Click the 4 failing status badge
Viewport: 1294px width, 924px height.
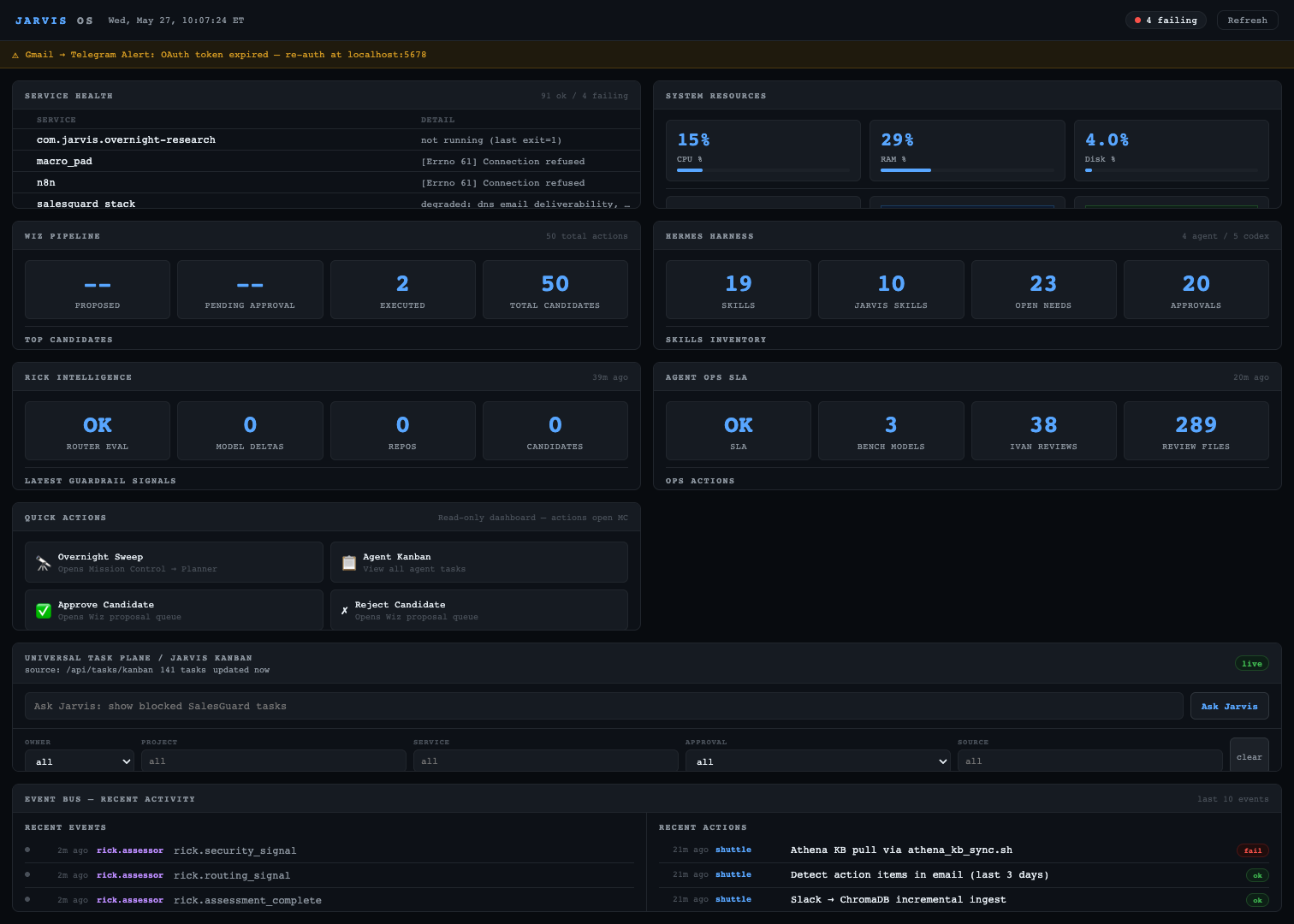click(x=1166, y=21)
